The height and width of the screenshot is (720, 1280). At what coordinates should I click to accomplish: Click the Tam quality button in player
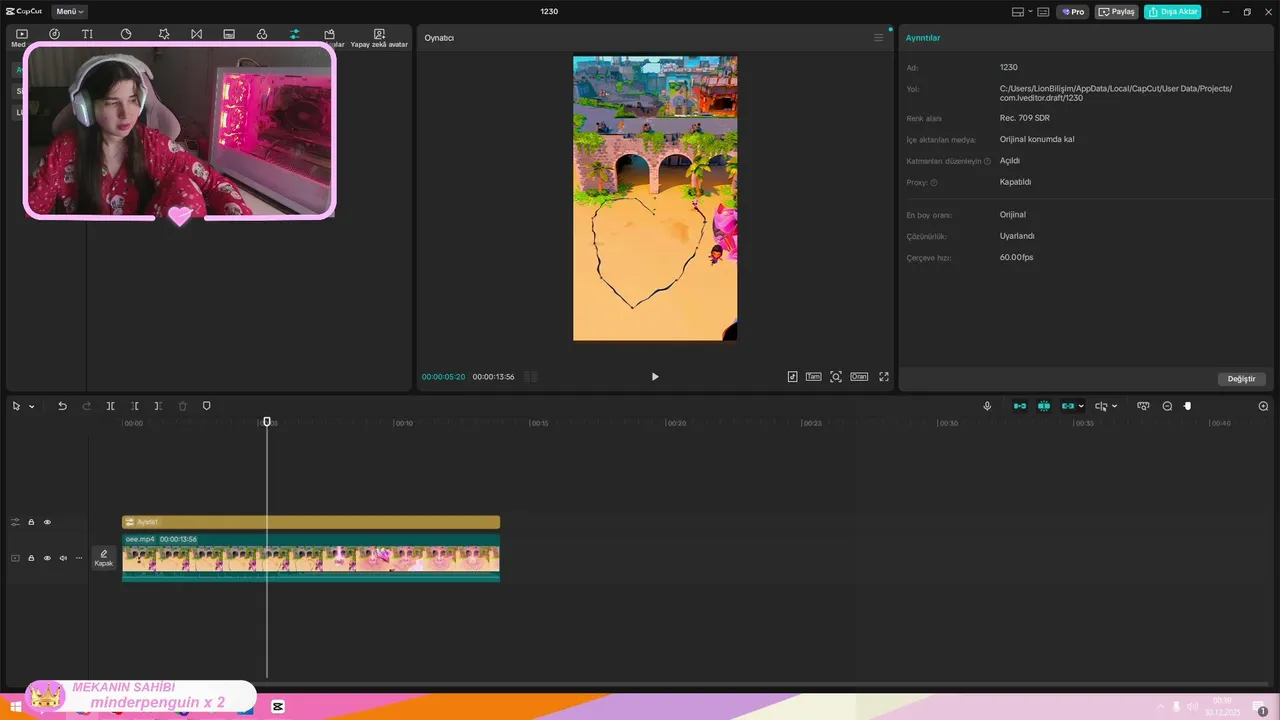pos(814,377)
